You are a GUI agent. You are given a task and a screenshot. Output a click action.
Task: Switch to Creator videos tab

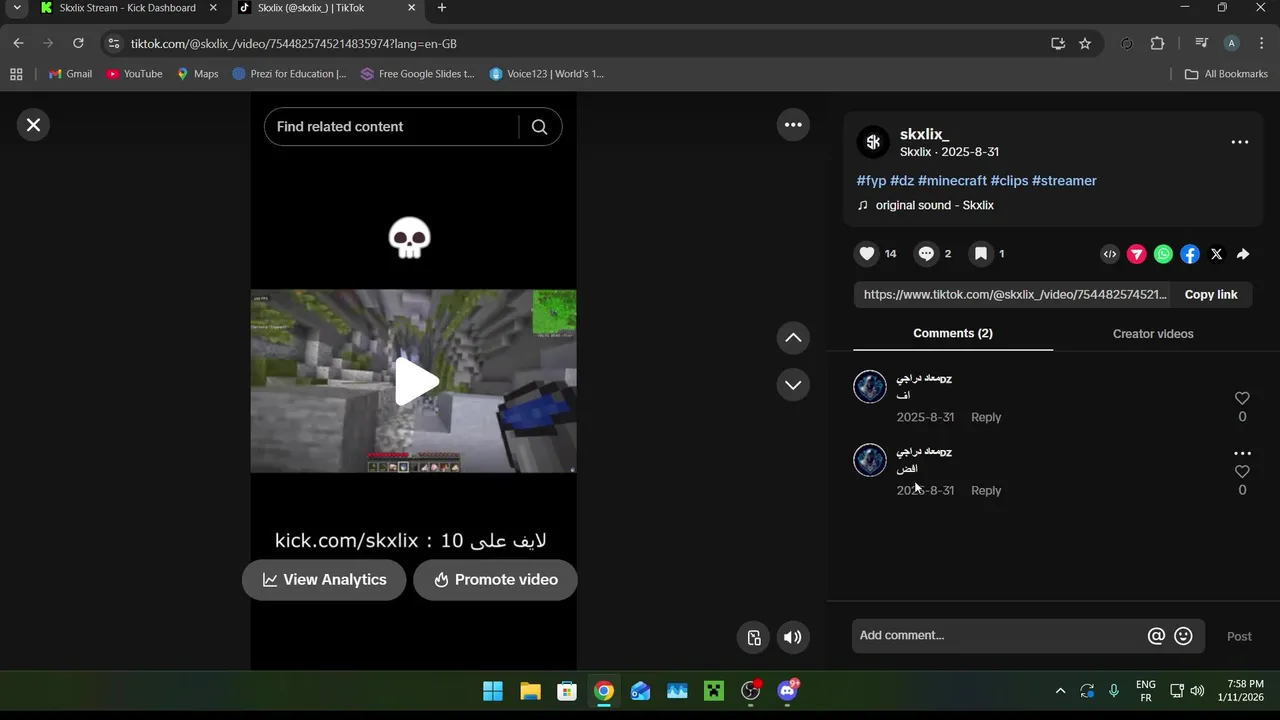point(1153,334)
